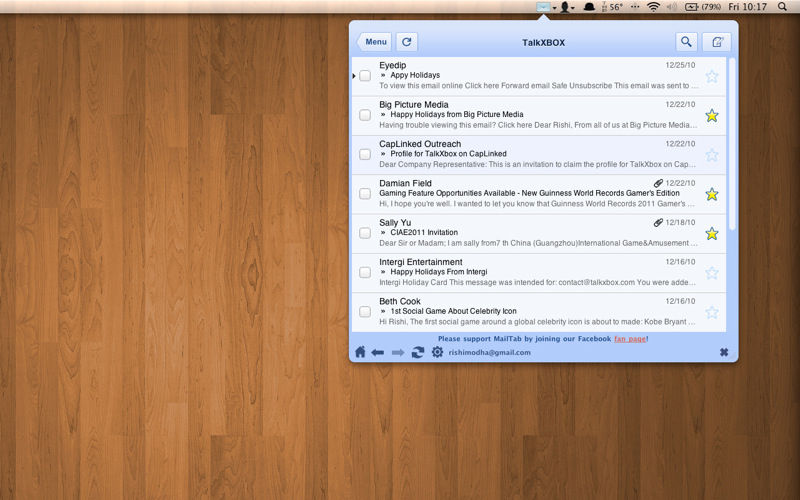Click the MailTab envelope icon in menu bar

[x=543, y=7]
